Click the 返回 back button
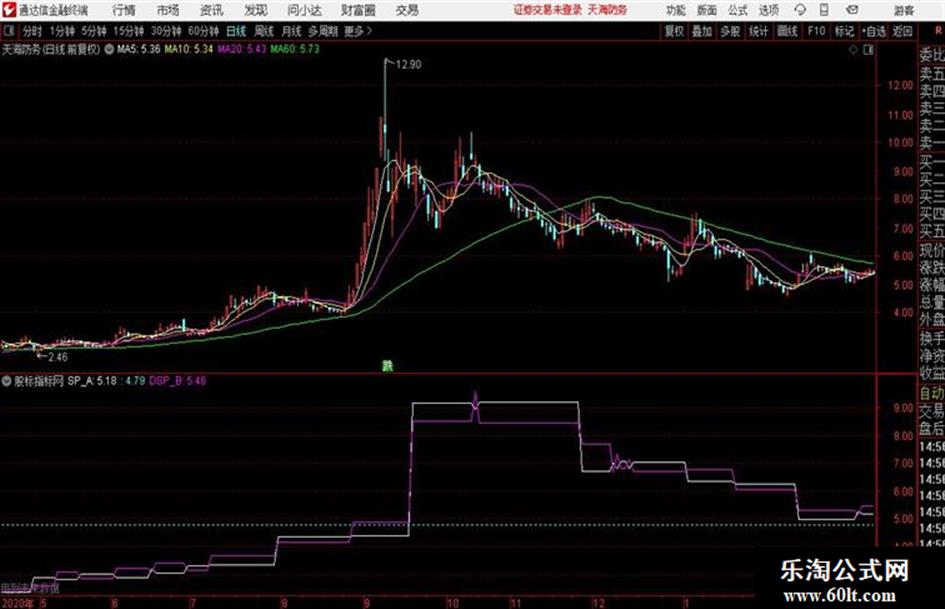Image resolution: width=945 pixels, height=609 pixels. coord(902,31)
